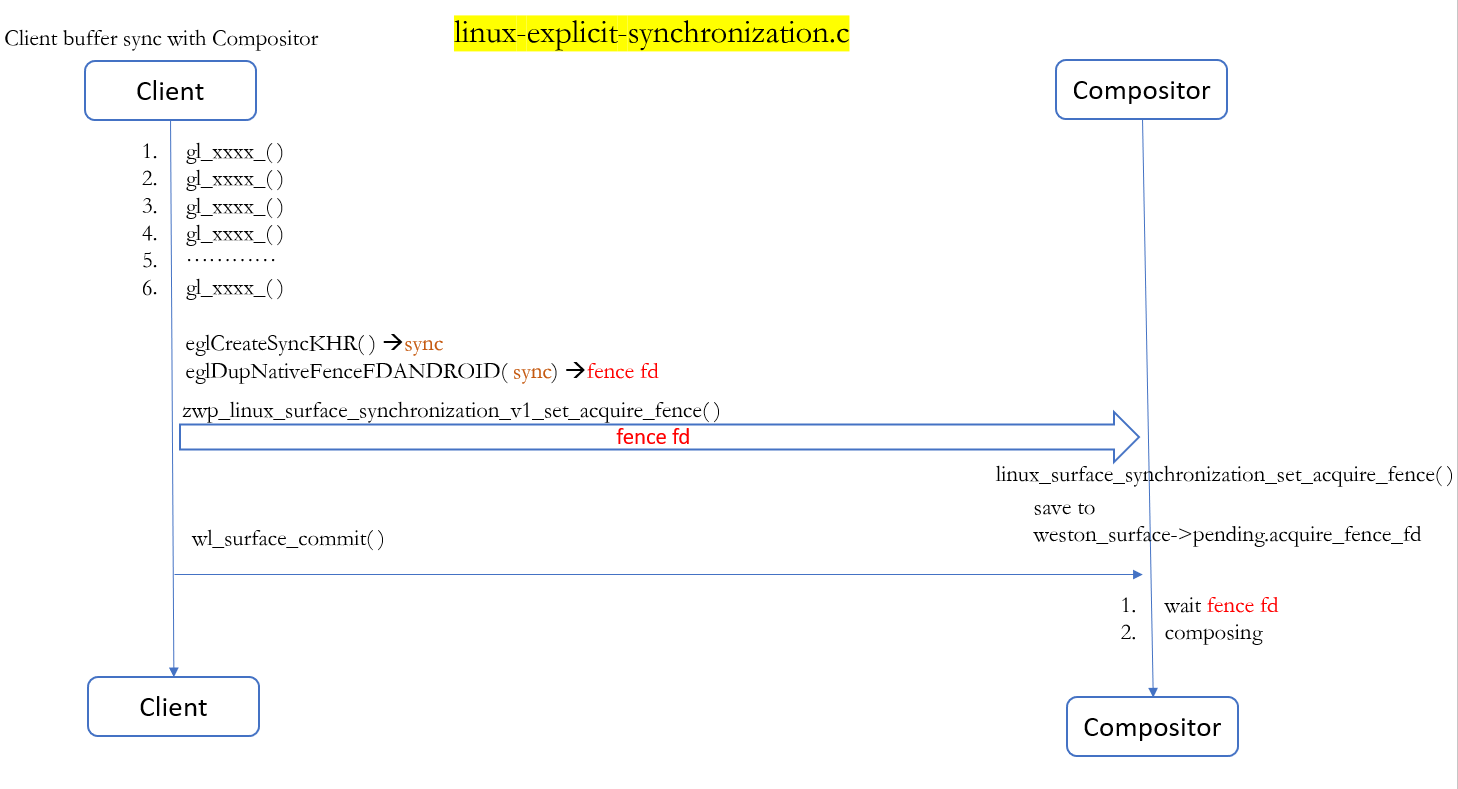Screen dimensions: 1458x789
Task: Click red 'fence fd' after eglDupNativeFenceFDANDROID
Action: point(623,372)
